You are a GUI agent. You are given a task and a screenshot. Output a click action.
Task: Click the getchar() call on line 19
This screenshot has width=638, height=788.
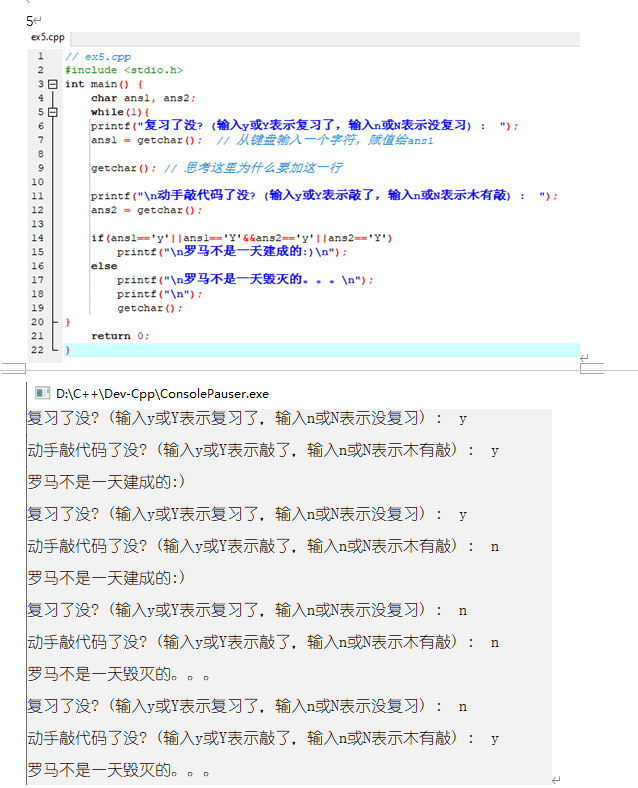[150, 308]
